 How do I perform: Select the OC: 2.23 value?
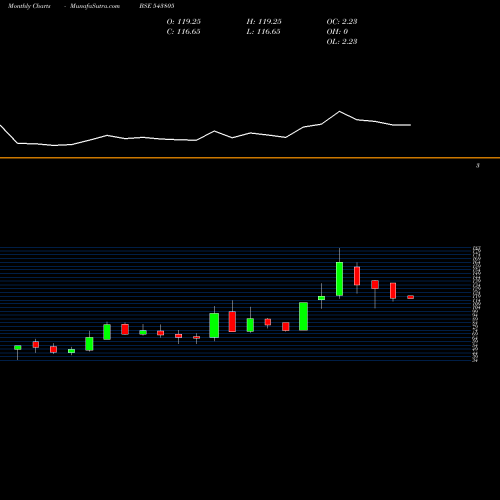click(x=342, y=22)
